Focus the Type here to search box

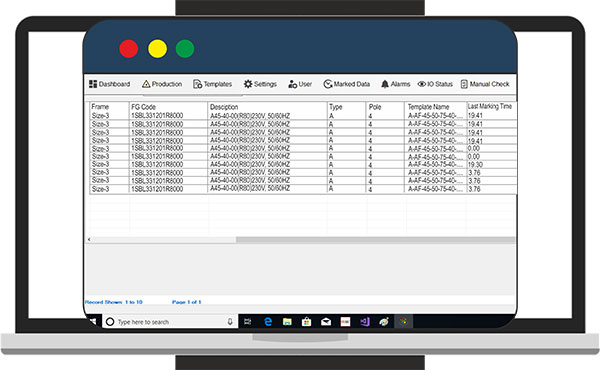170,322
